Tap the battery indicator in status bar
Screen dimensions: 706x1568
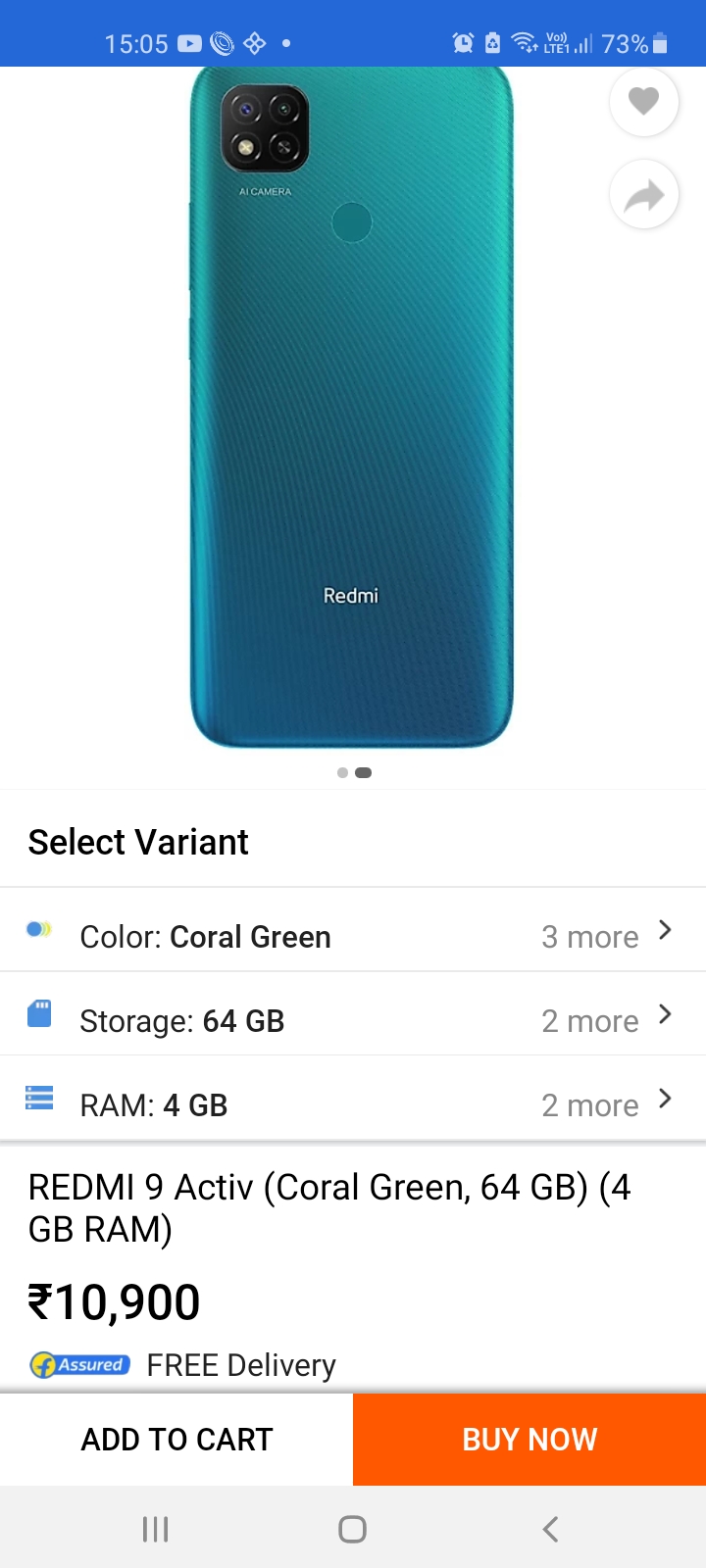click(x=660, y=43)
